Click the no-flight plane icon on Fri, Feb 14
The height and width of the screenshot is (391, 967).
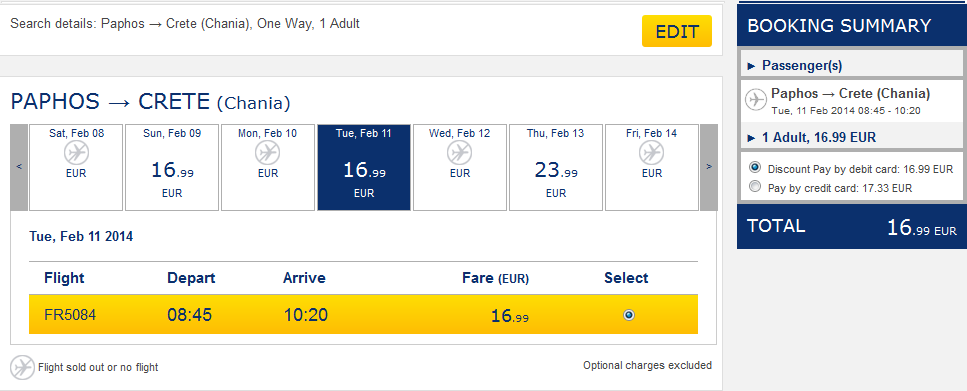651,152
